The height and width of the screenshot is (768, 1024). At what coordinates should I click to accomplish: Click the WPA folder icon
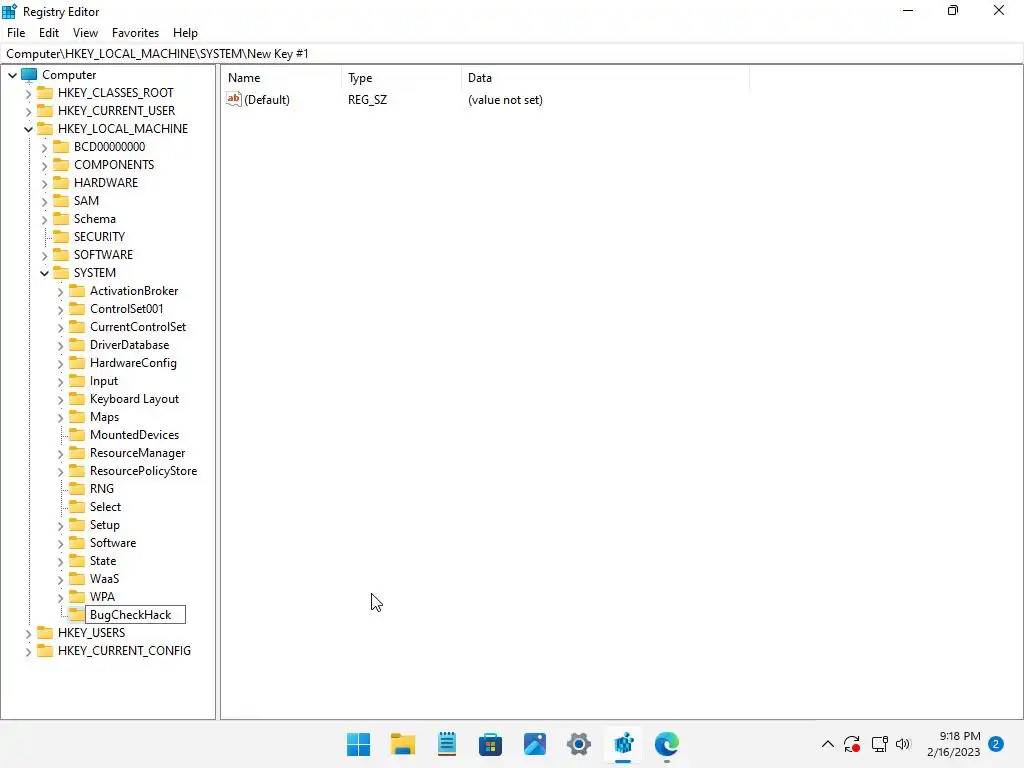coord(77,597)
